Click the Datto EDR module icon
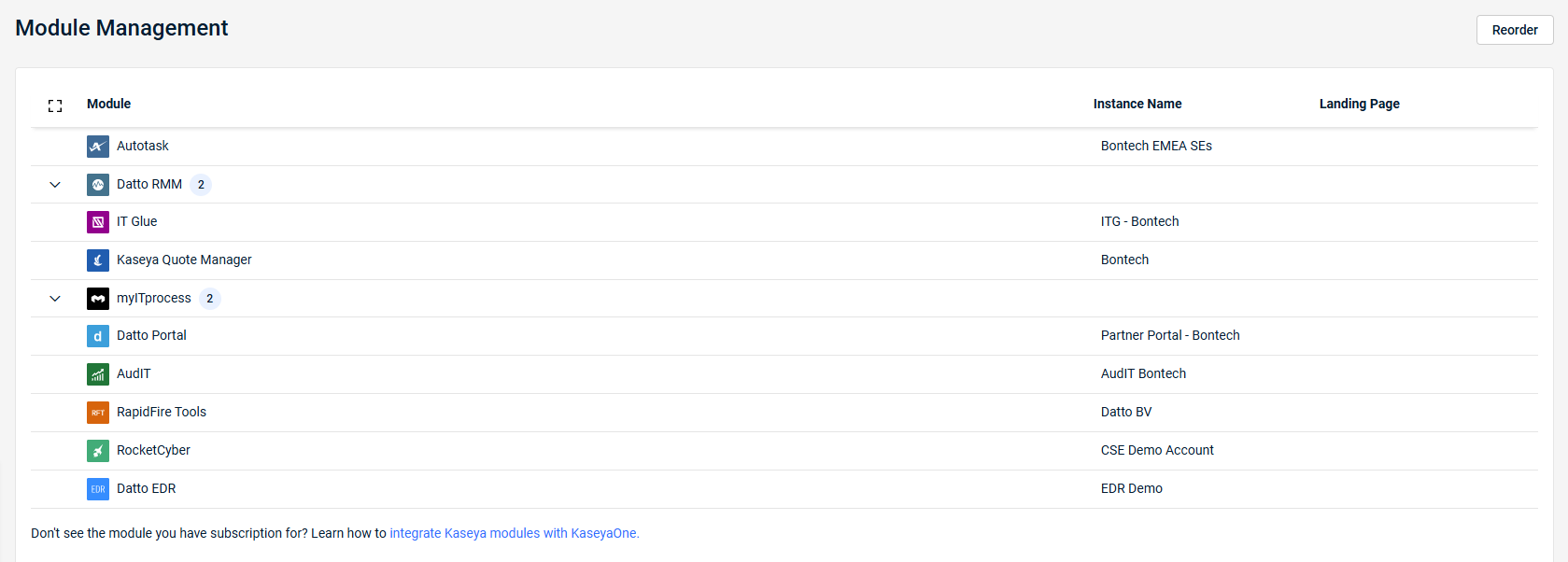The image size is (1568, 562). pyautogui.click(x=98, y=489)
